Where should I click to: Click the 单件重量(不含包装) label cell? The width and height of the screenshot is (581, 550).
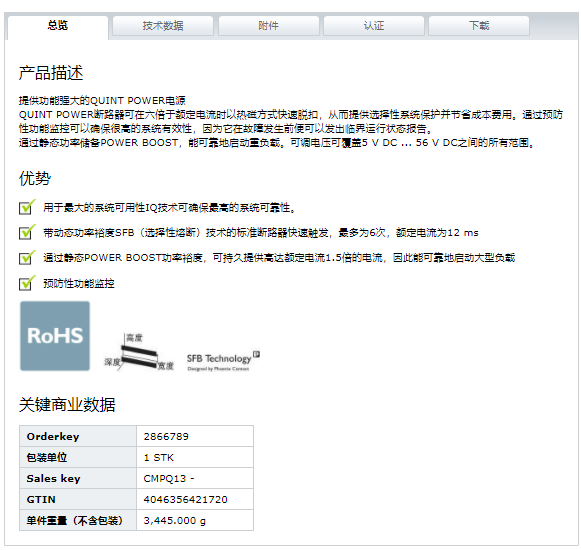coord(78,520)
